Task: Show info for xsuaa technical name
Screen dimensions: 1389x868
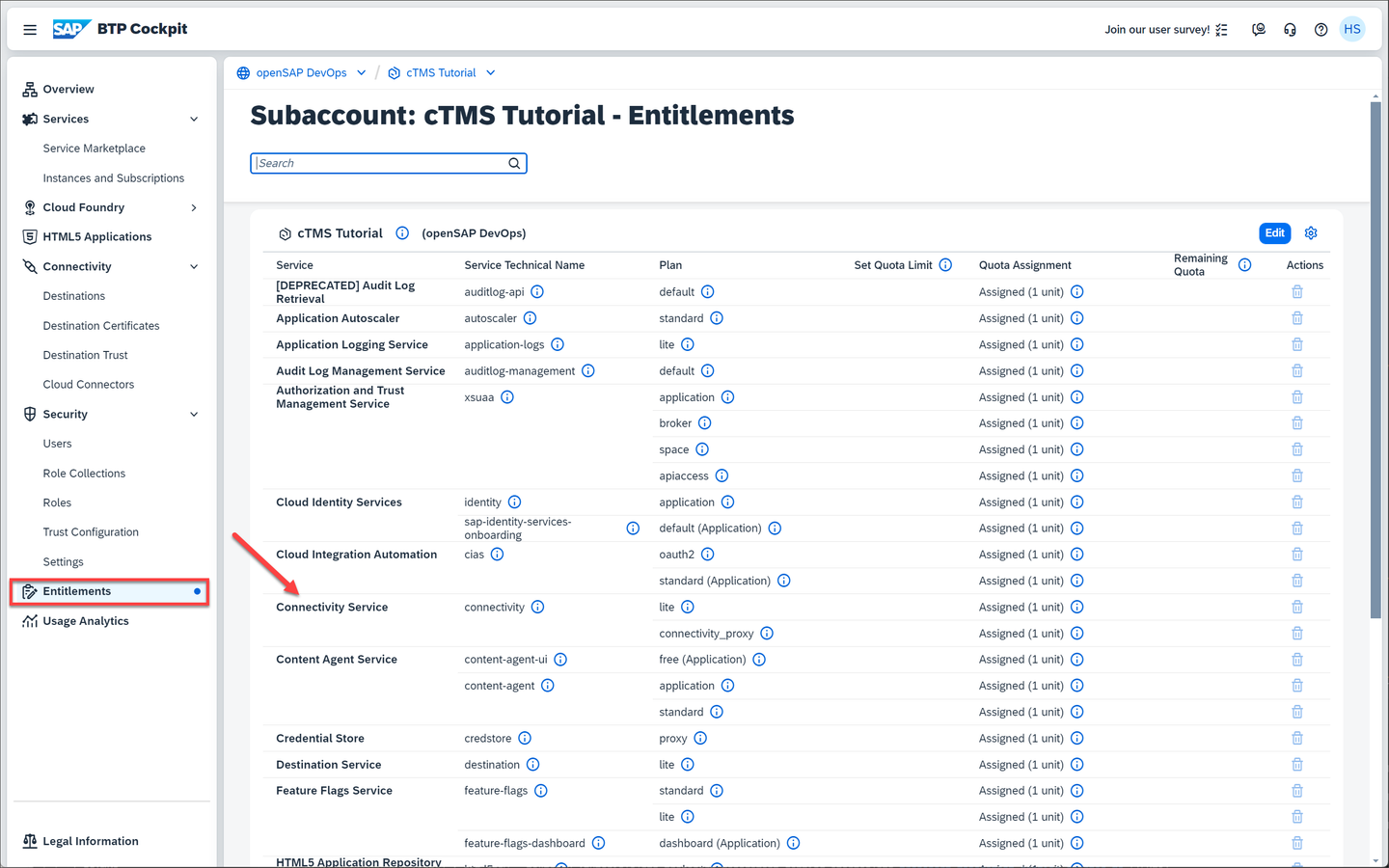Action: (507, 397)
